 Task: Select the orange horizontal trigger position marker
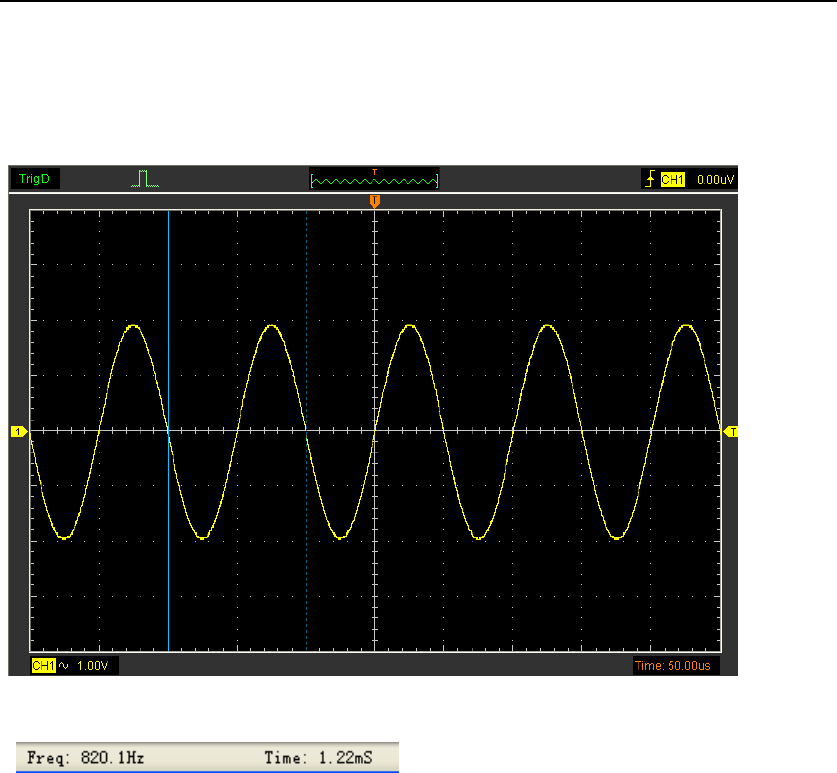375,201
